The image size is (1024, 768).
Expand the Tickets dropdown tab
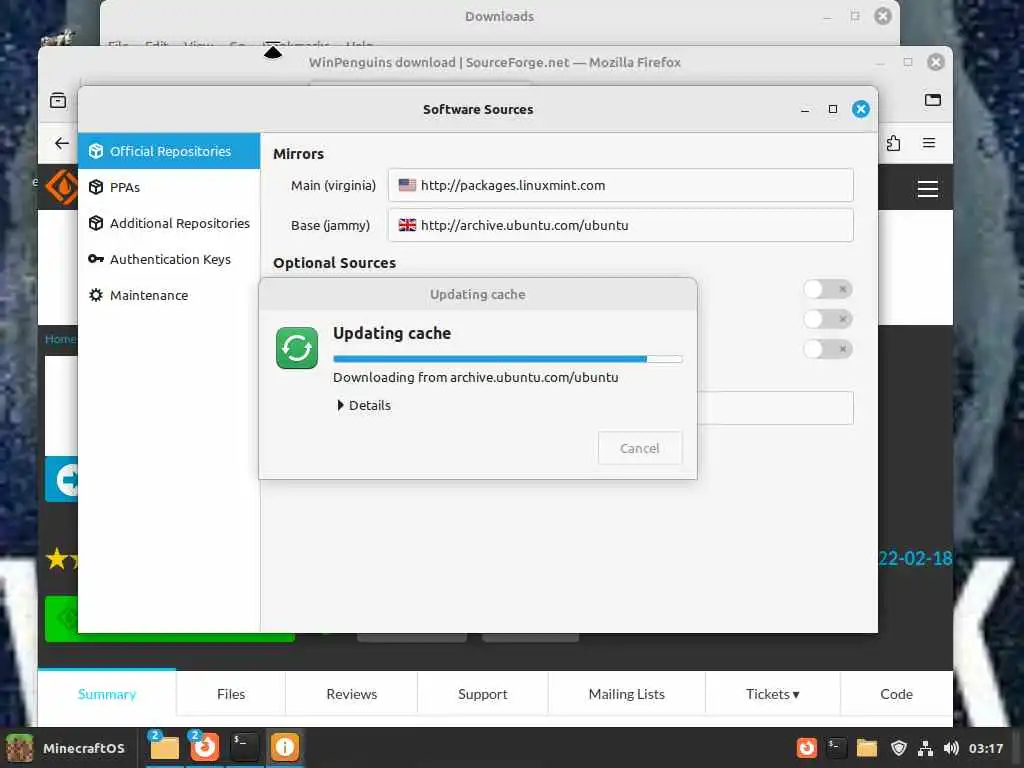pyautogui.click(x=773, y=694)
